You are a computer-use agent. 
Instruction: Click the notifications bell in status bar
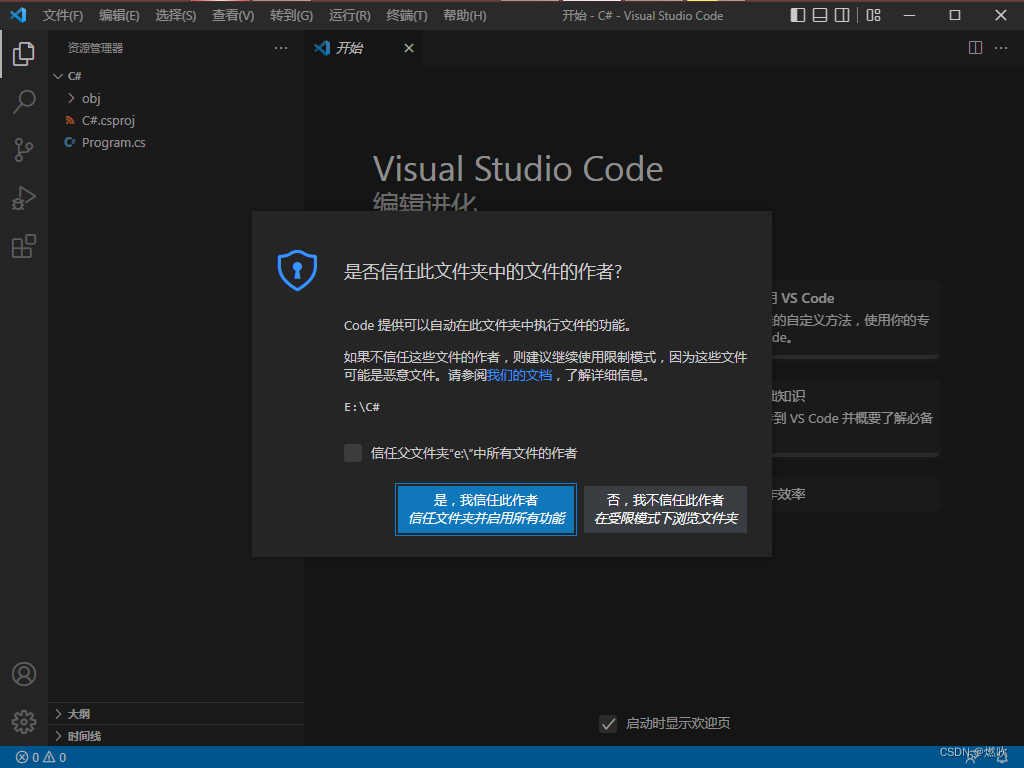click(x=1002, y=758)
